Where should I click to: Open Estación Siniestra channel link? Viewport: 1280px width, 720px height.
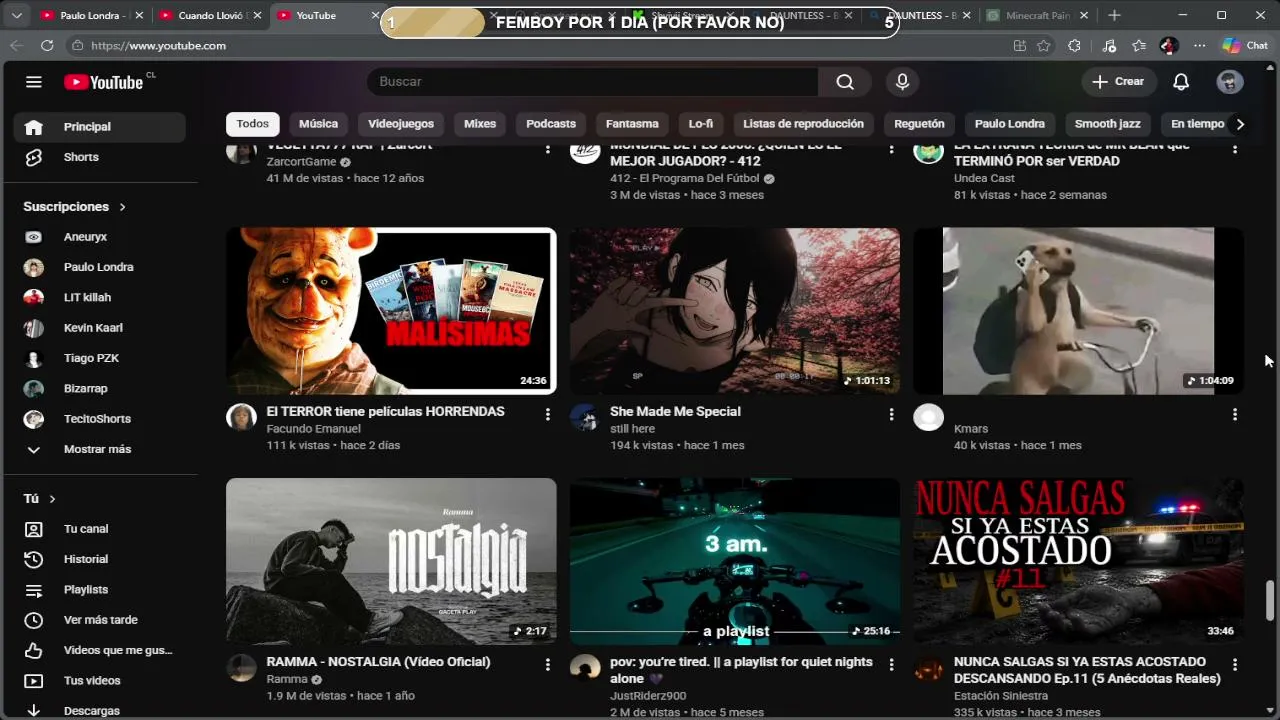[x=1001, y=696]
